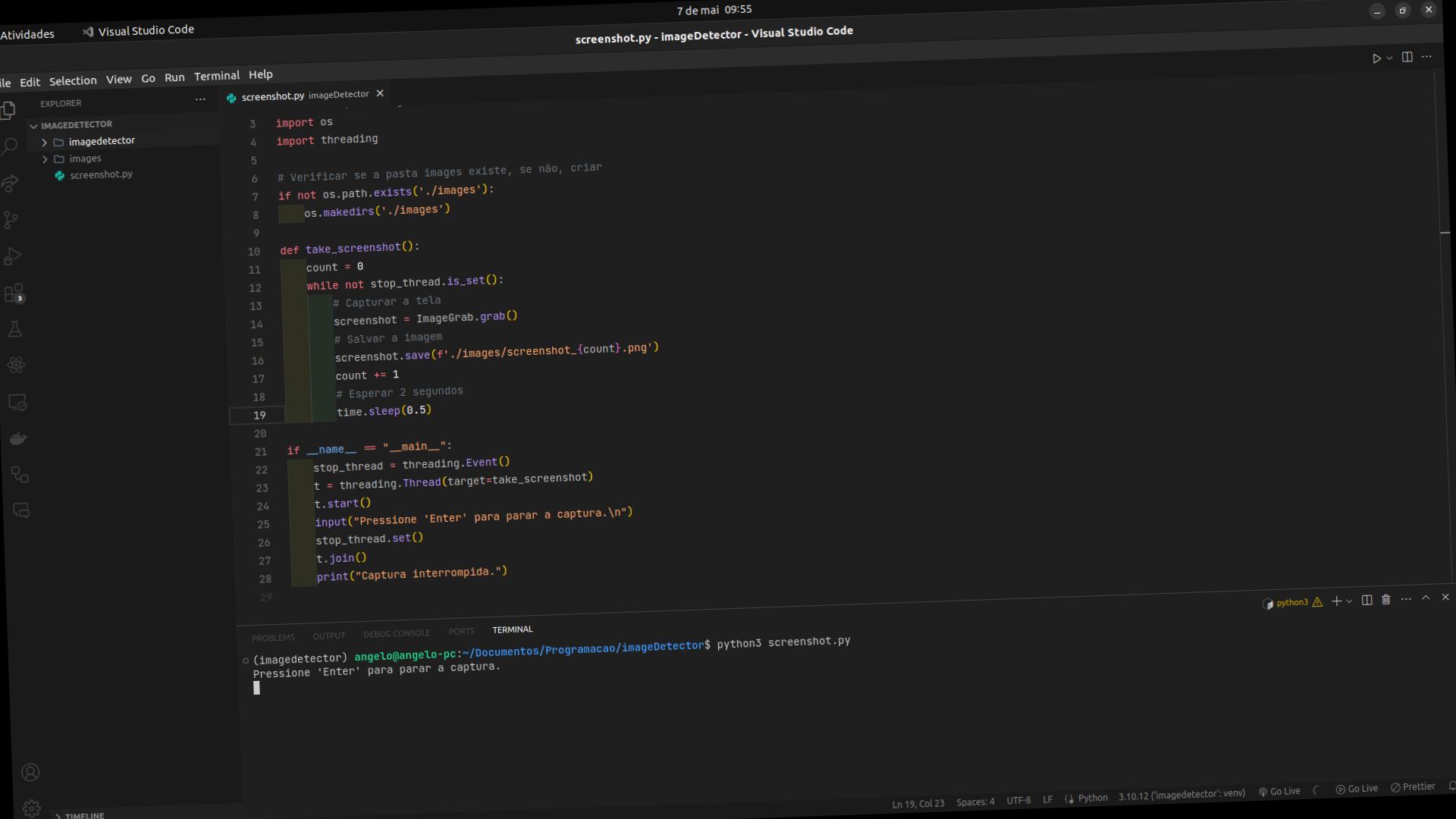Click Ln 19, Col 23 in status bar
The image size is (1456, 819).
coord(918,804)
